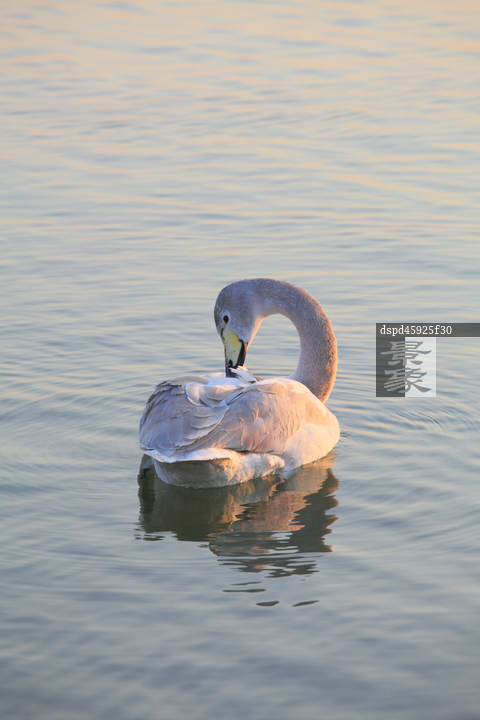Click the dark gray half of watermark box
Image resolution: width=480 pixels, height=720 pixels.
(390, 366)
